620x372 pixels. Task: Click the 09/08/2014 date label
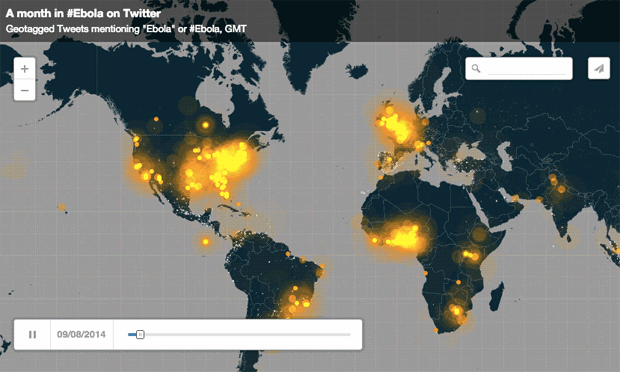click(x=81, y=334)
